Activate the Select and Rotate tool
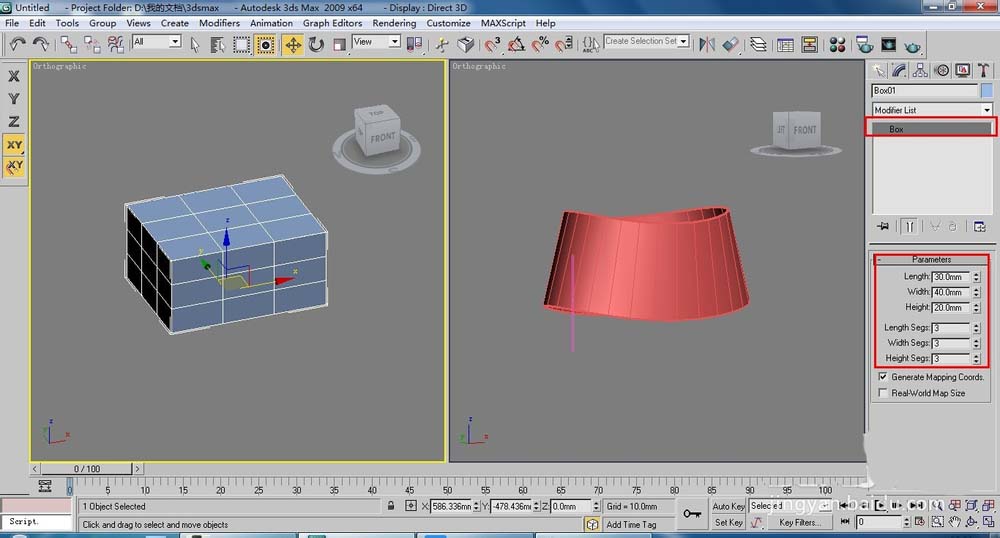The width and height of the screenshot is (1000, 538). 316,44
